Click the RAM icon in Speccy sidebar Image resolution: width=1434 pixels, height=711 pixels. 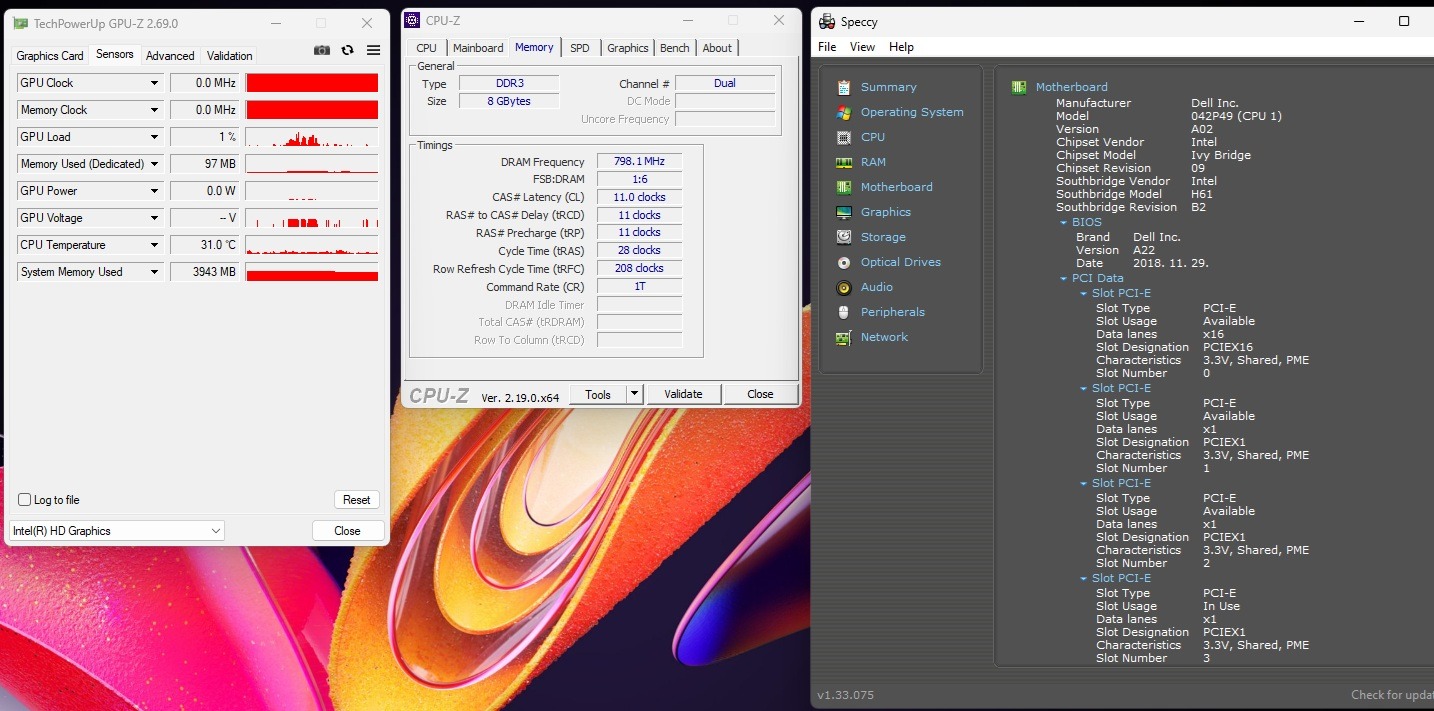pyautogui.click(x=844, y=162)
